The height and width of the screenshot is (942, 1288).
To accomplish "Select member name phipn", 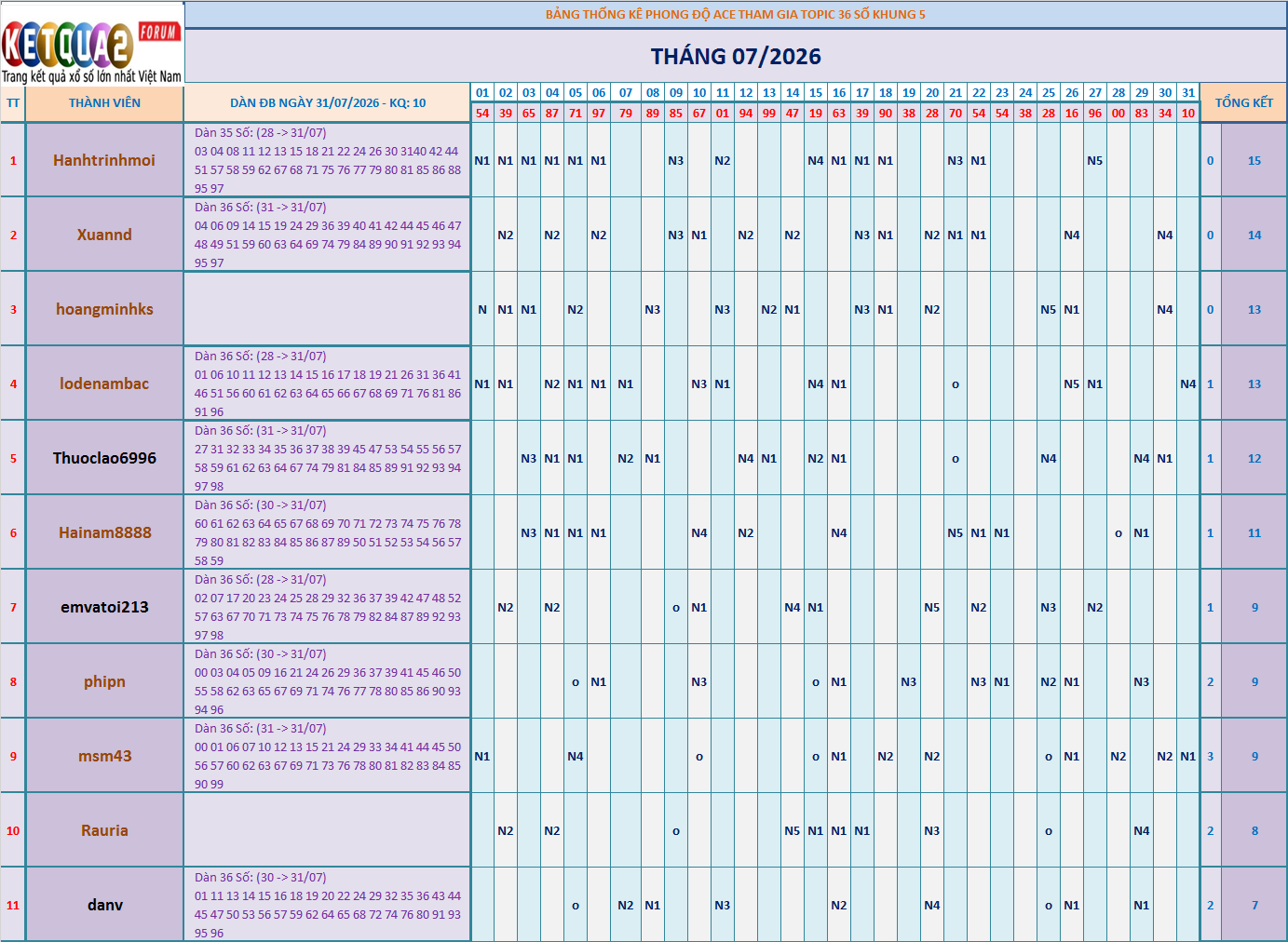I will point(104,681).
